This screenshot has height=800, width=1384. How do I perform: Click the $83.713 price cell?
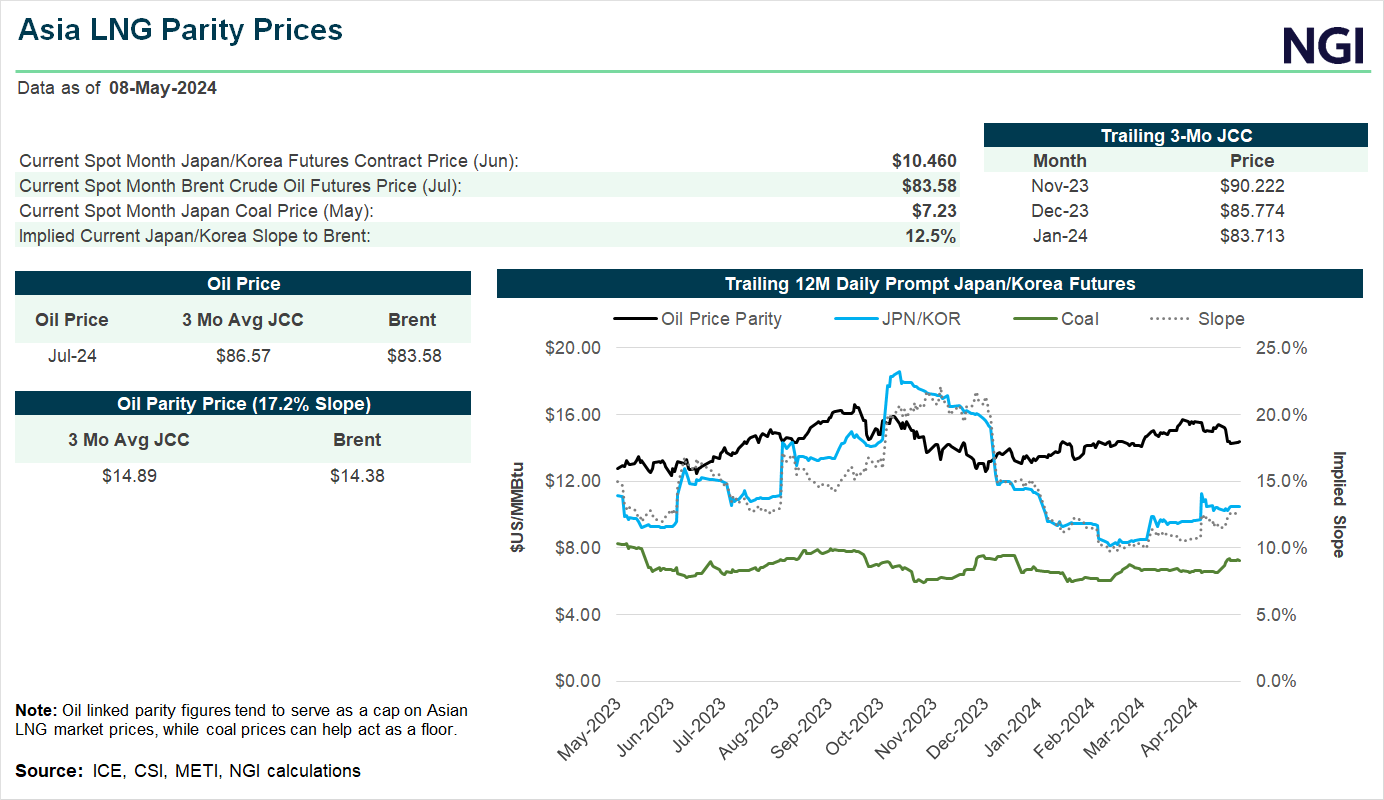coord(1252,236)
